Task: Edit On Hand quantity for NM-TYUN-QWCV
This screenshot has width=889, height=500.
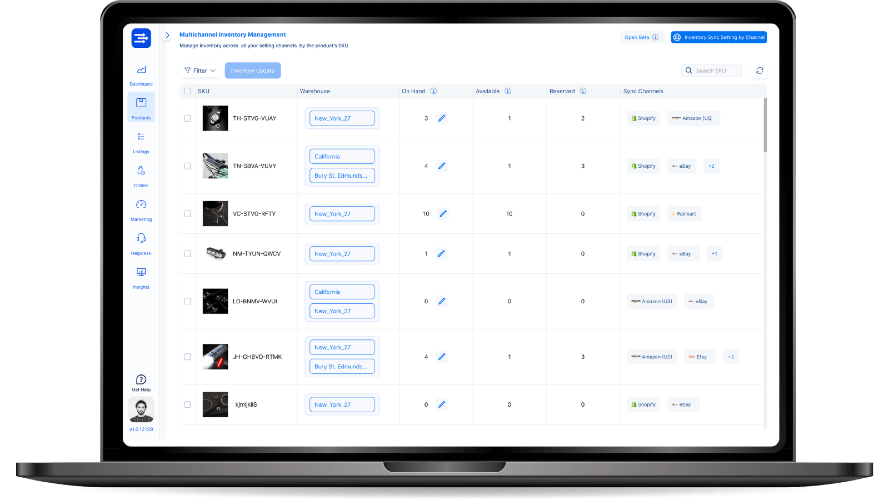Action: coord(441,254)
